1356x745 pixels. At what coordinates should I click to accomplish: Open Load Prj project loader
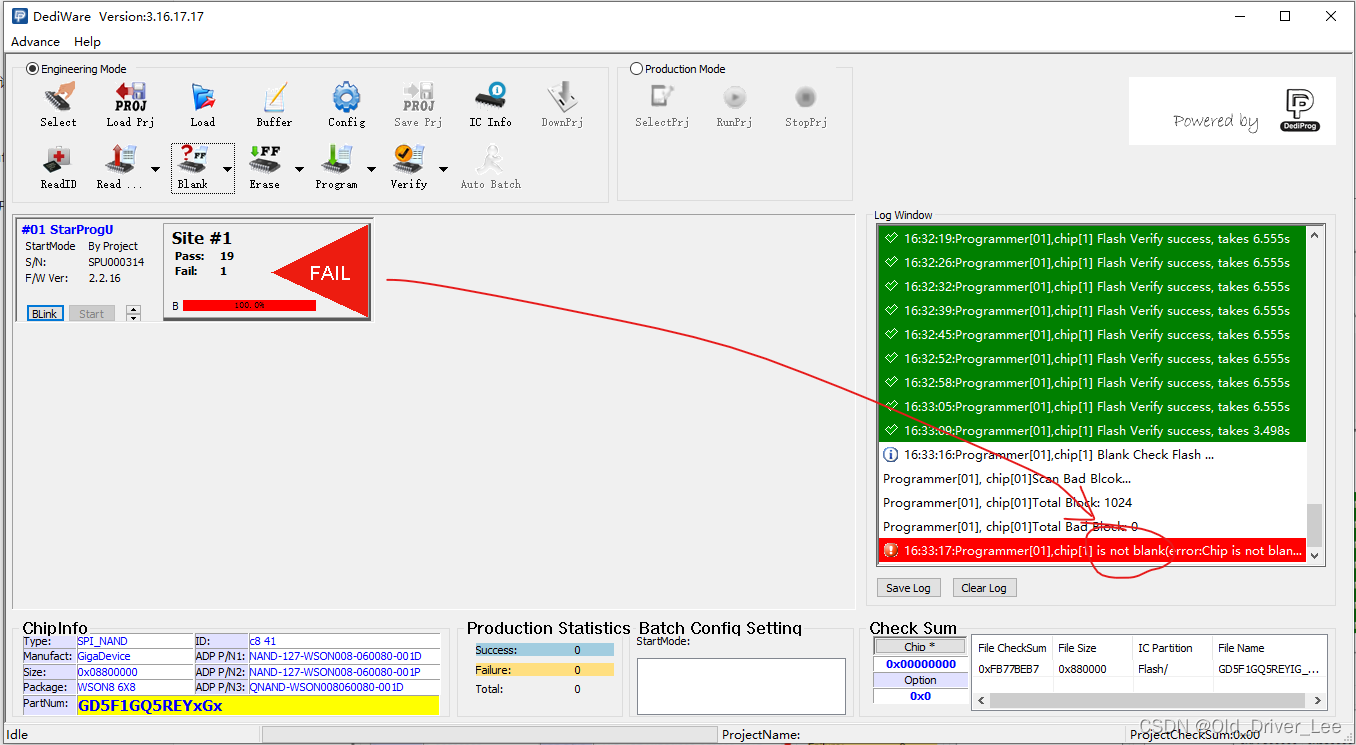(x=130, y=105)
